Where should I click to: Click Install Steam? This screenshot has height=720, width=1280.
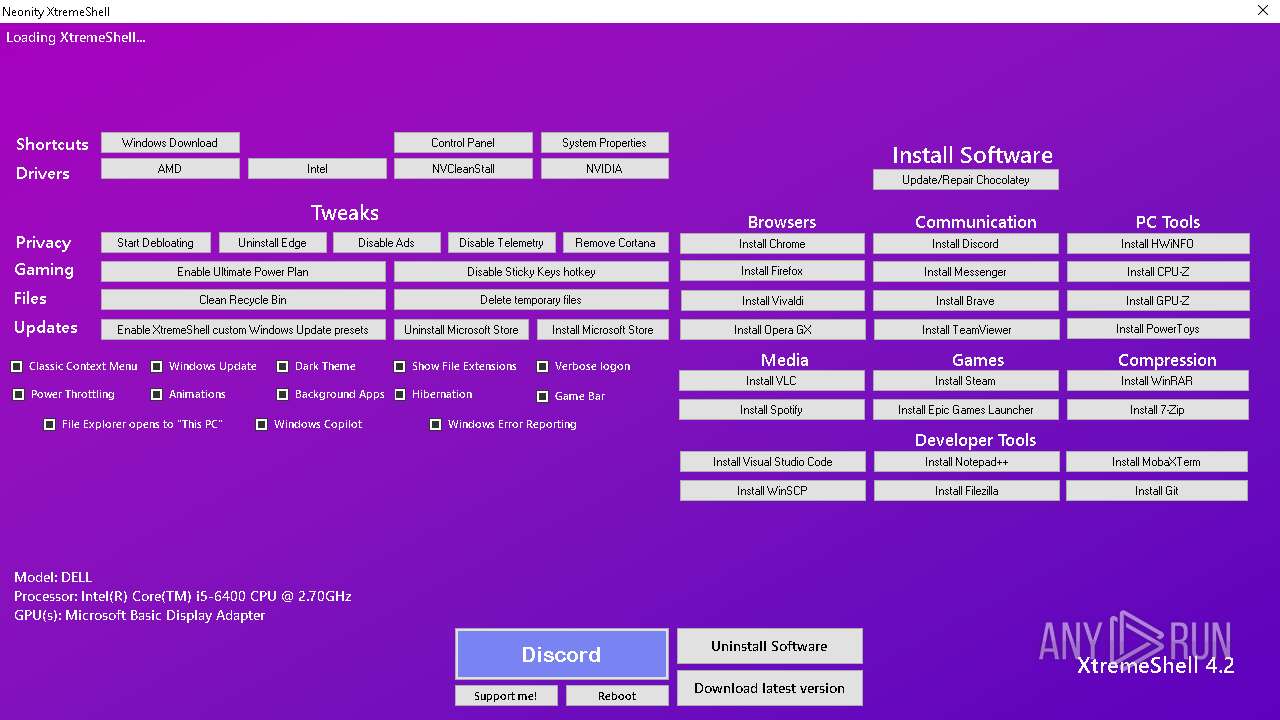[x=966, y=381]
